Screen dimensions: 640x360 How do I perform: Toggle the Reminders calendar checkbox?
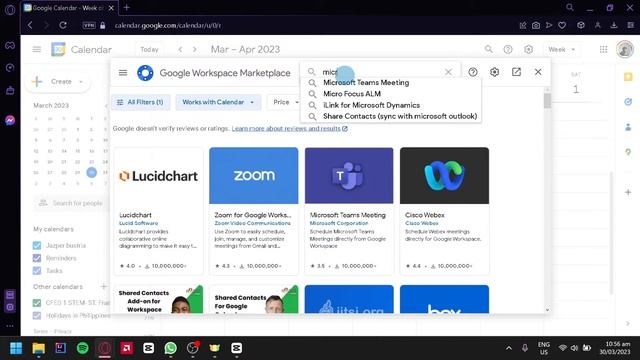(37, 258)
